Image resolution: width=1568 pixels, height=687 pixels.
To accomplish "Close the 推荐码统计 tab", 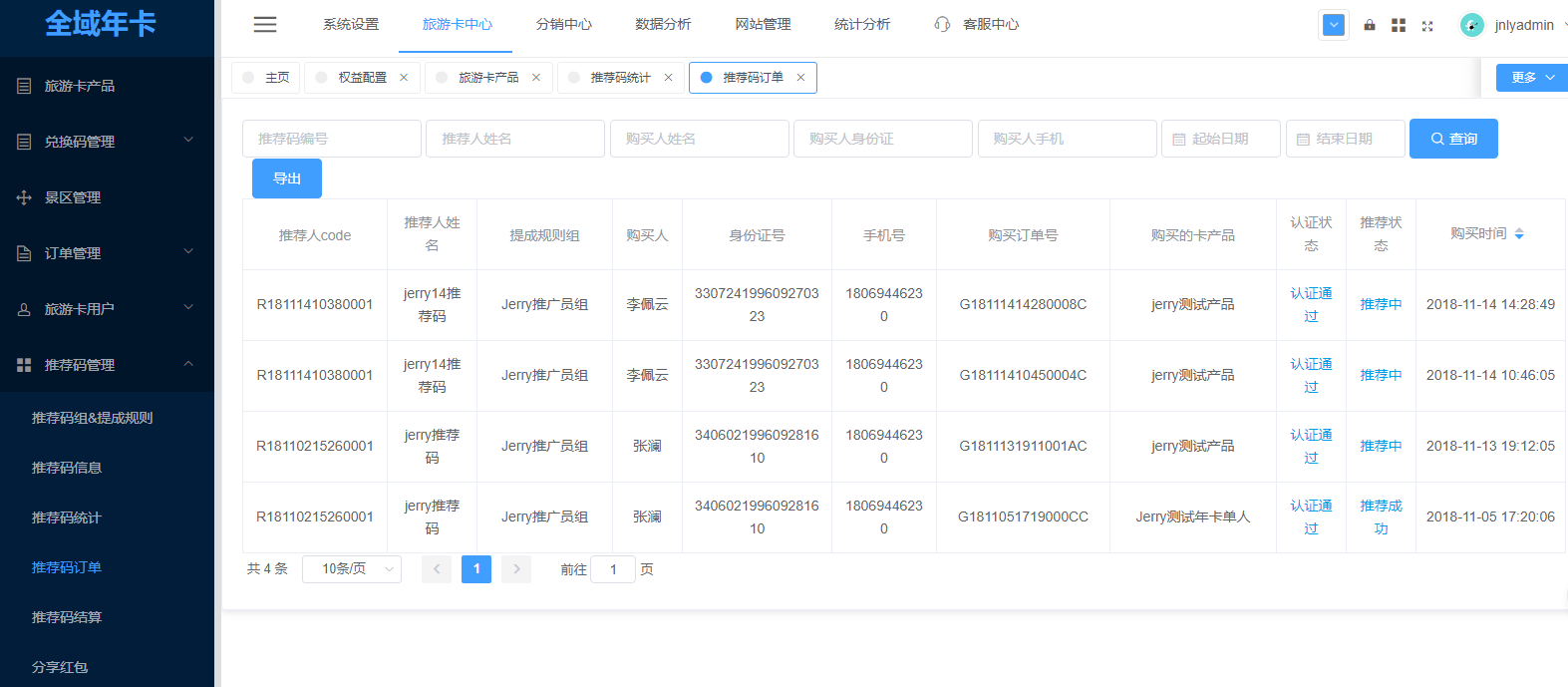I will [668, 78].
